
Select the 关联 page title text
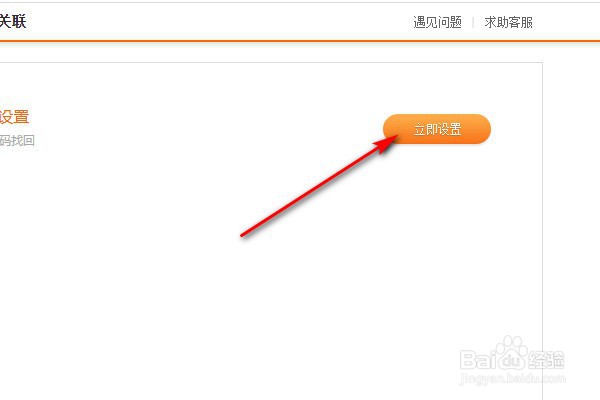tap(13, 21)
